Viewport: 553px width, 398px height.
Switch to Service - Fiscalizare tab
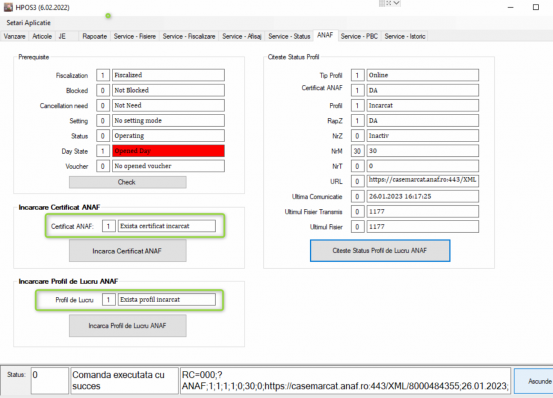[189, 36]
